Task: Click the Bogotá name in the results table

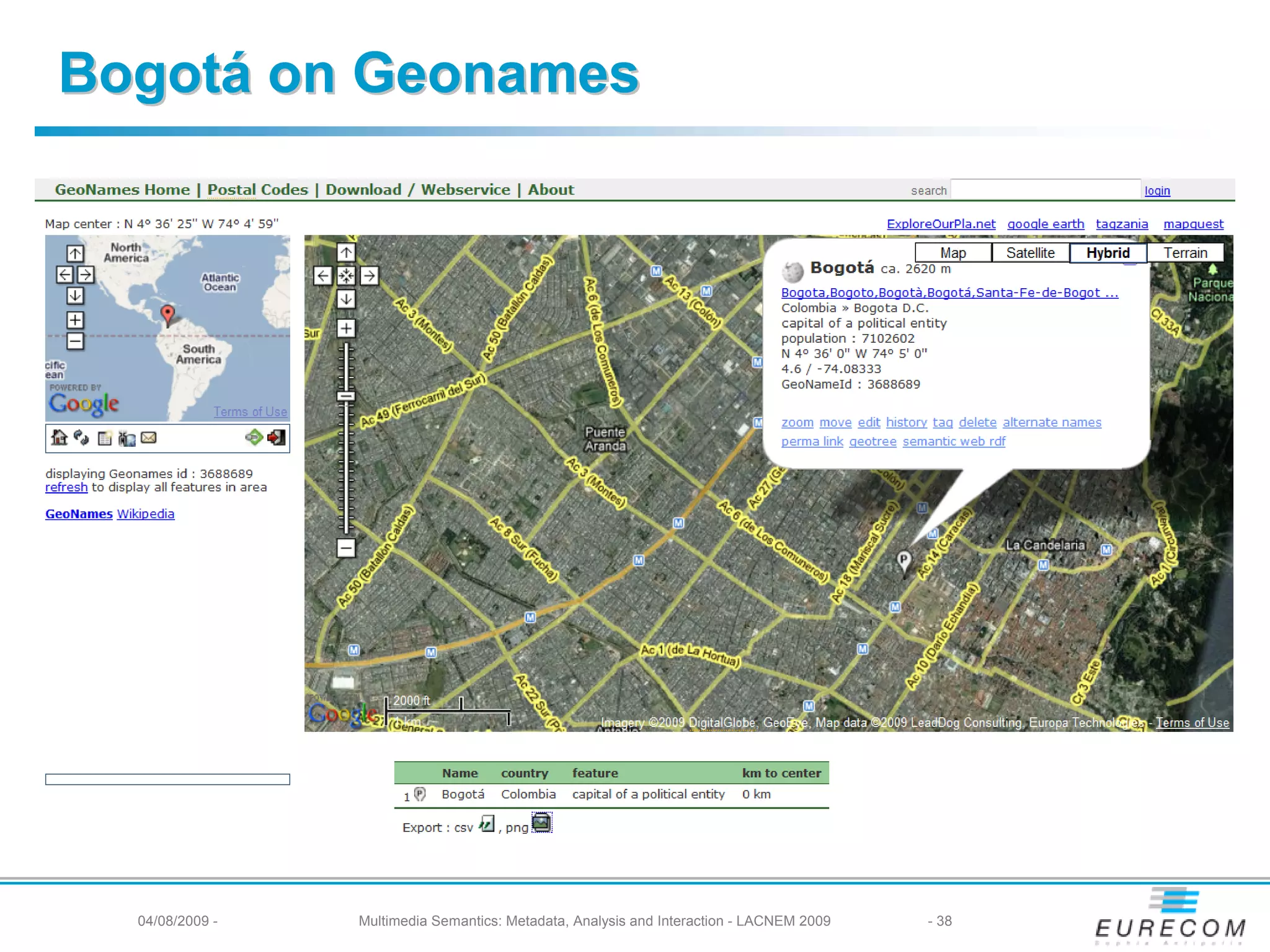Action: 463,794
